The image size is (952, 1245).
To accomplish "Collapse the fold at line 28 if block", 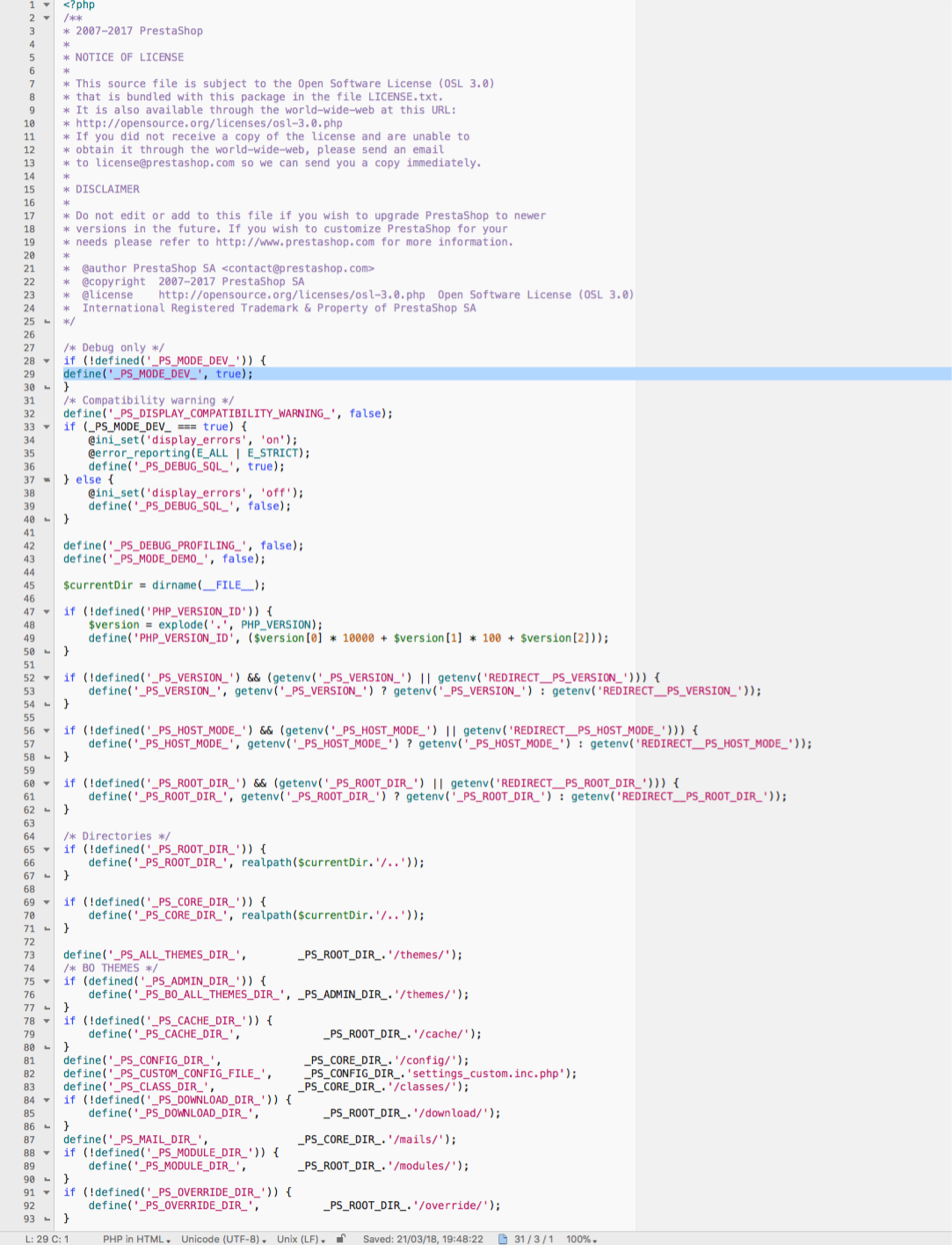I will coord(47,360).
